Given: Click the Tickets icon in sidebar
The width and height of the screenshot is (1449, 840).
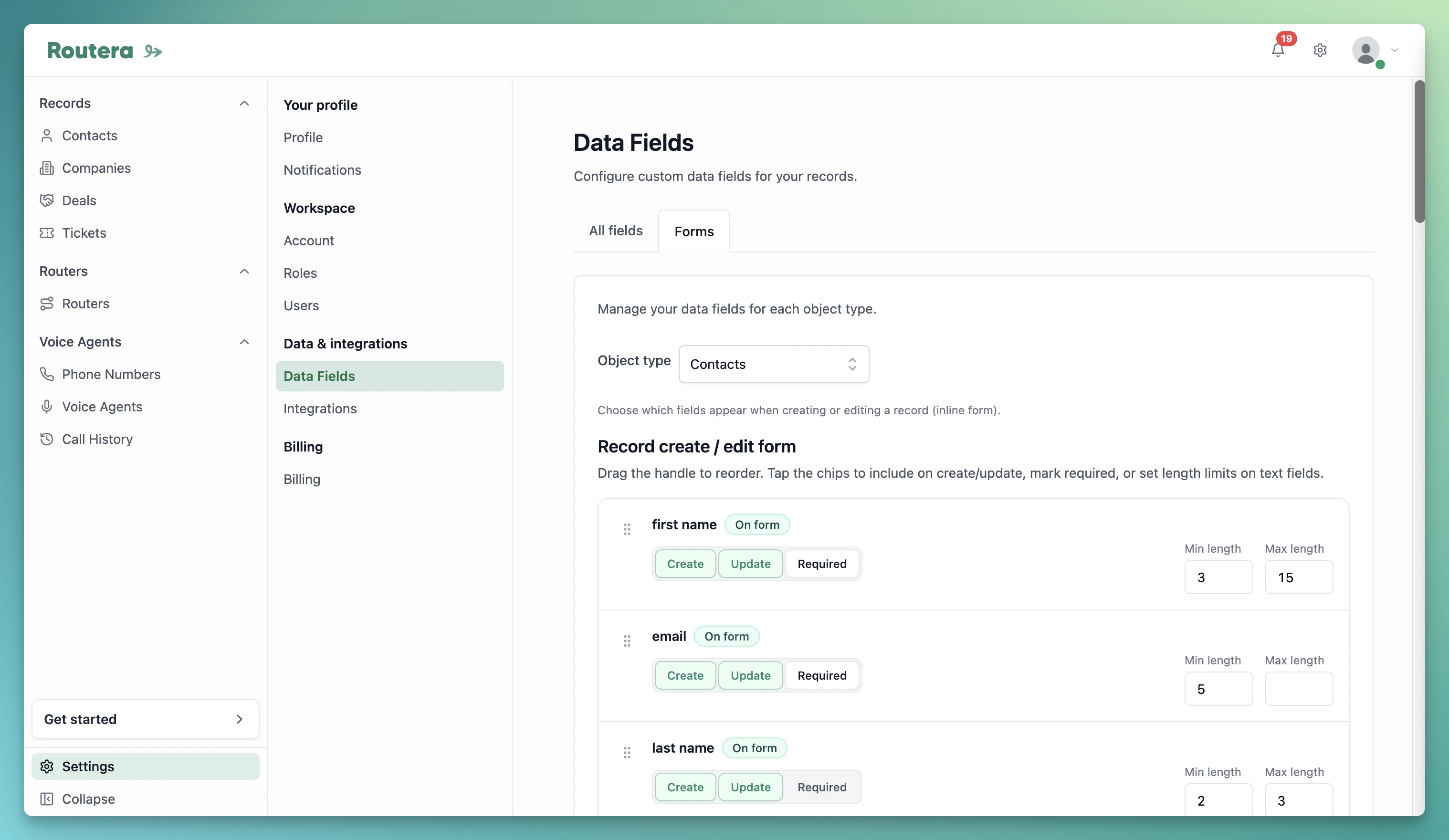Looking at the screenshot, I should point(47,233).
